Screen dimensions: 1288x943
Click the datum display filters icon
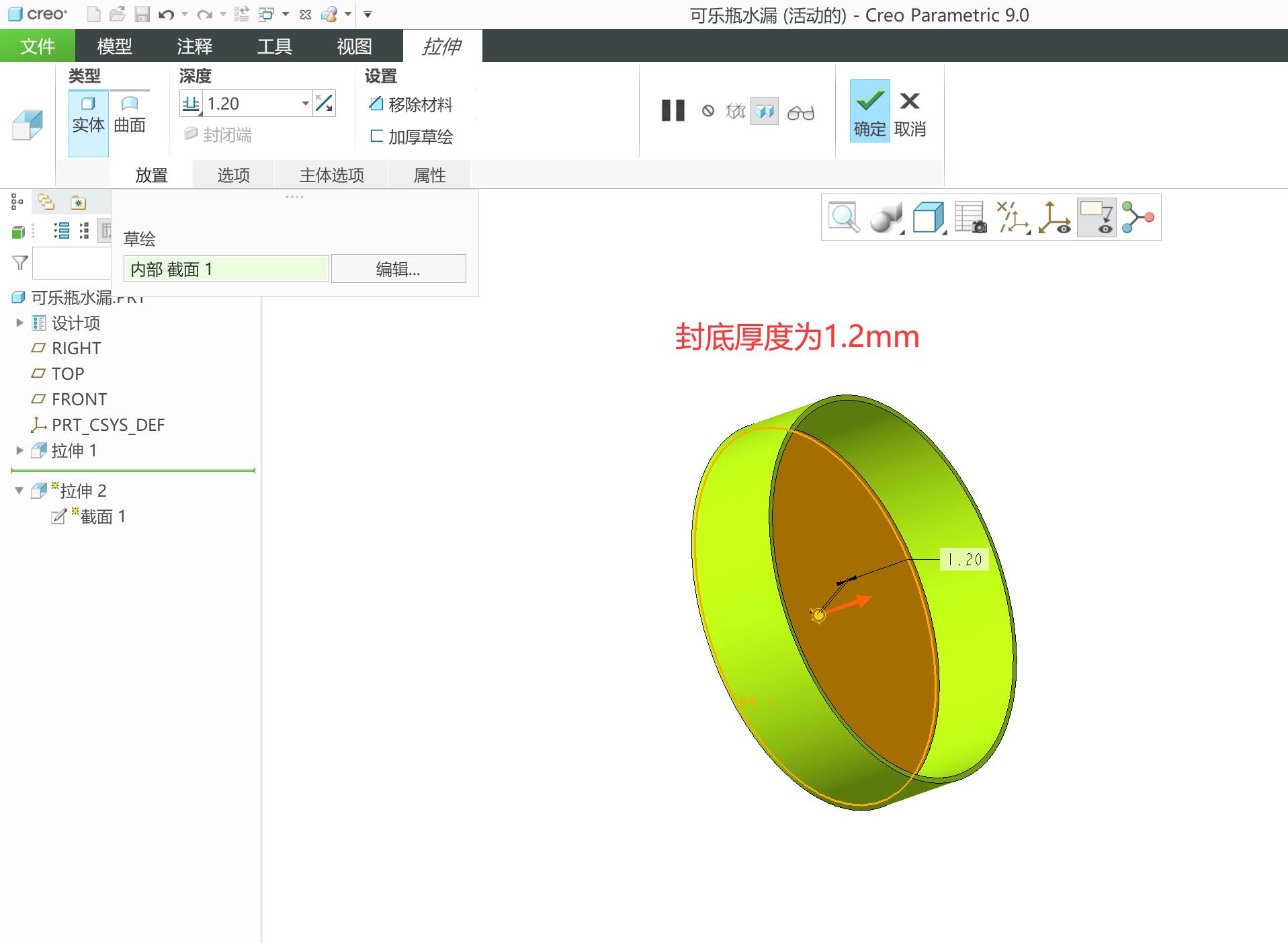click(x=1013, y=217)
